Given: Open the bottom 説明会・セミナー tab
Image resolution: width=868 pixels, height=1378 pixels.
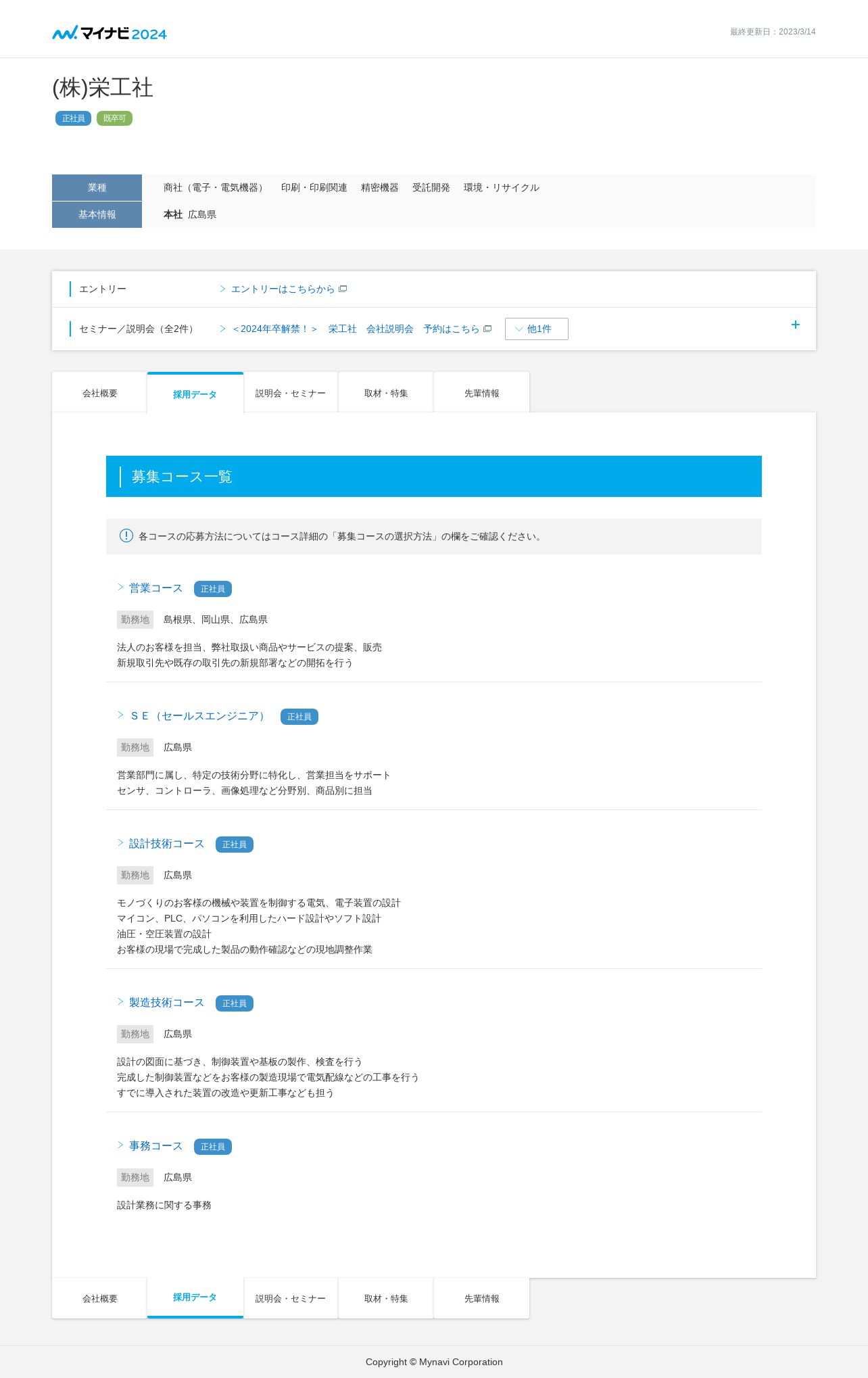Looking at the screenshot, I should click(291, 1298).
